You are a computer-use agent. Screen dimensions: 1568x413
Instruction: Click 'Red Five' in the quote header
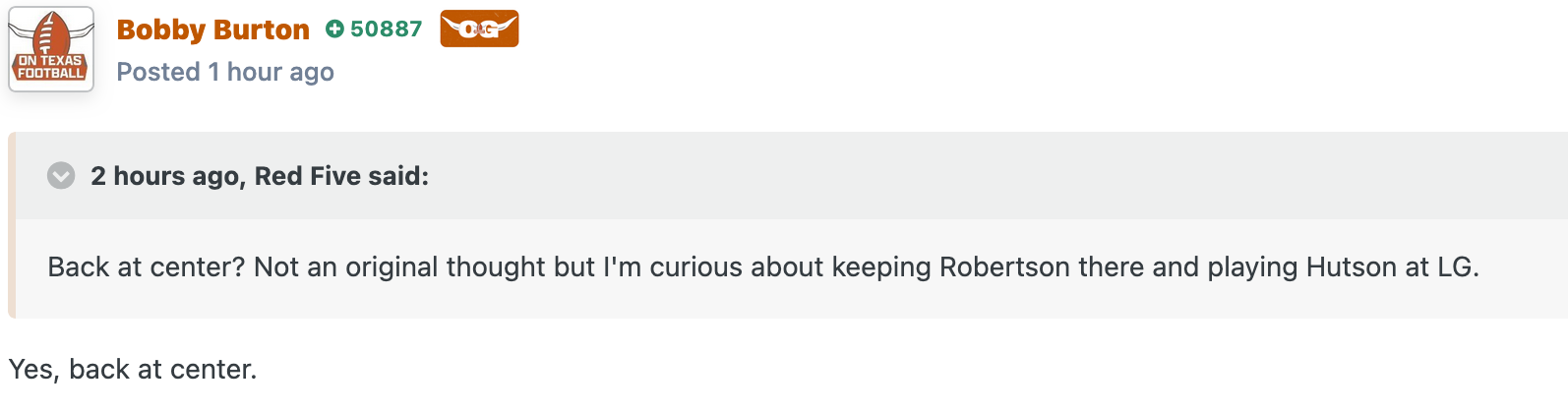click(308, 176)
